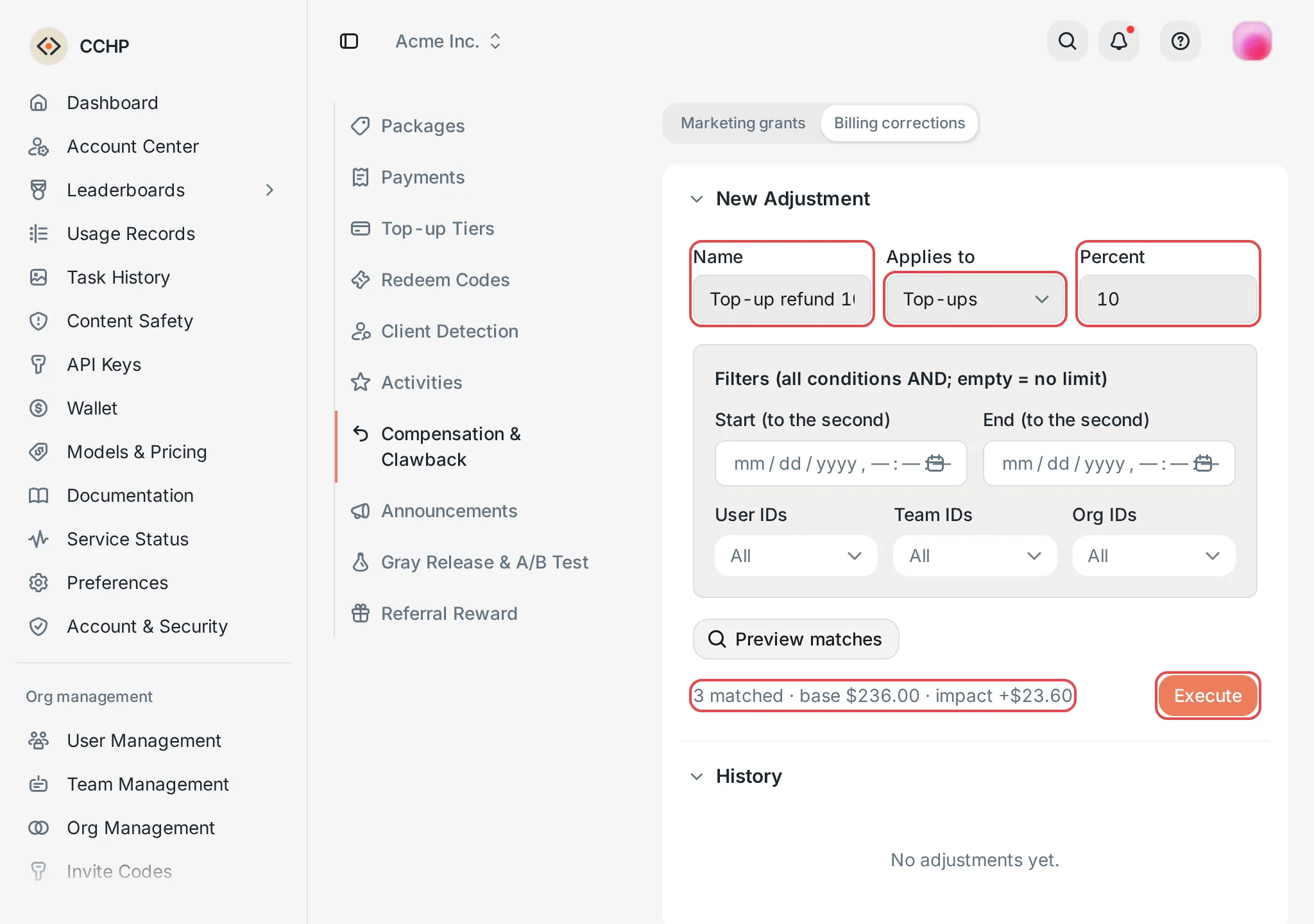Image resolution: width=1314 pixels, height=924 pixels.
Task: Open the End date calendar picker icon
Action: click(x=1204, y=463)
